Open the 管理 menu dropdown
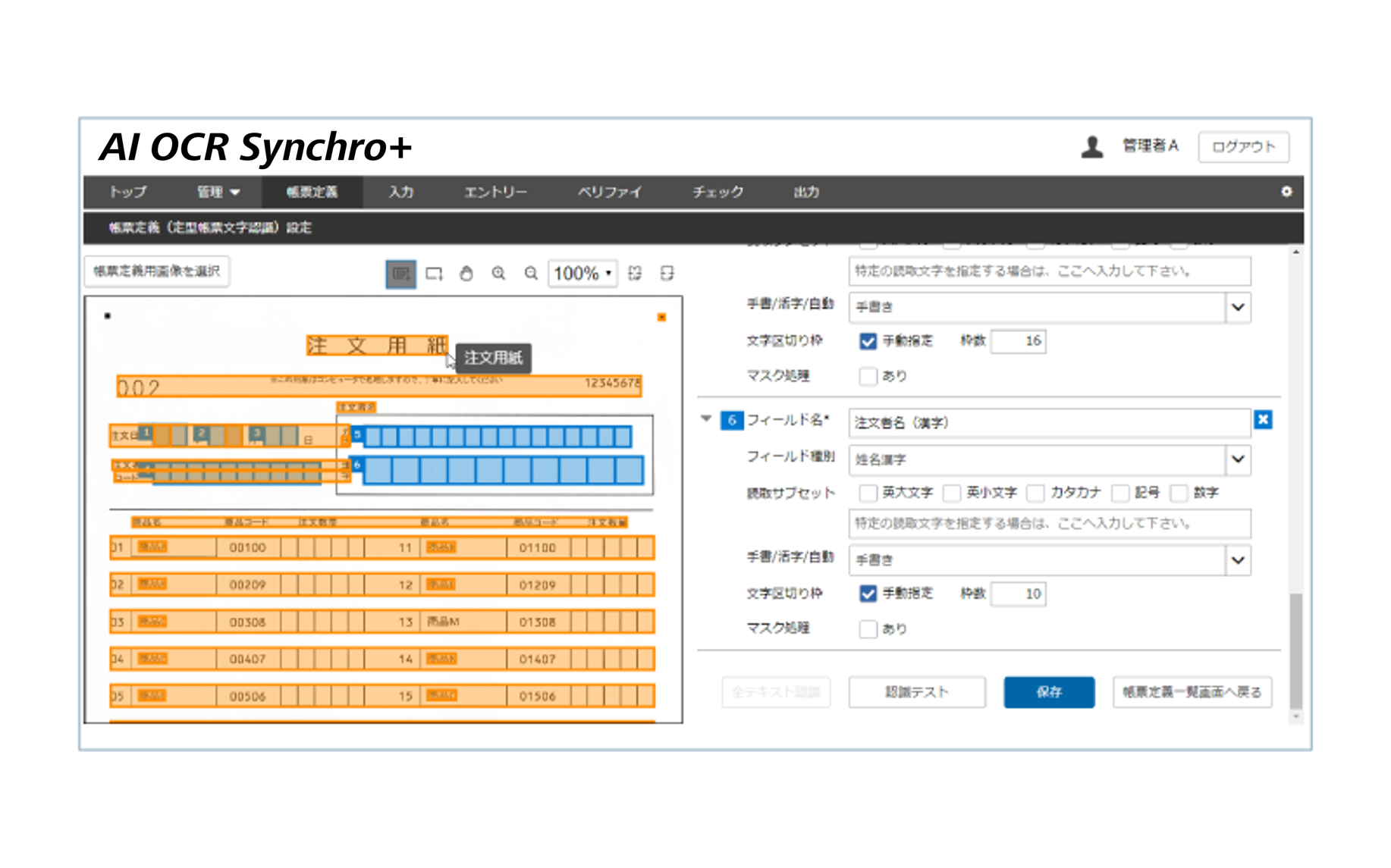Screen dimensions: 1391x868 click(x=218, y=193)
